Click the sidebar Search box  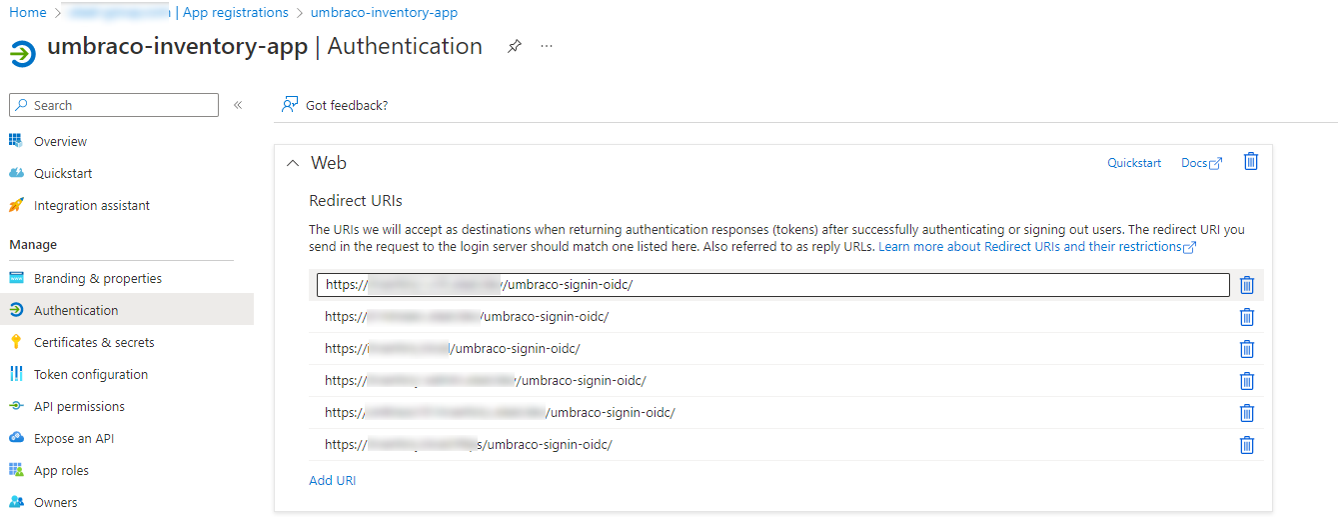(114, 105)
